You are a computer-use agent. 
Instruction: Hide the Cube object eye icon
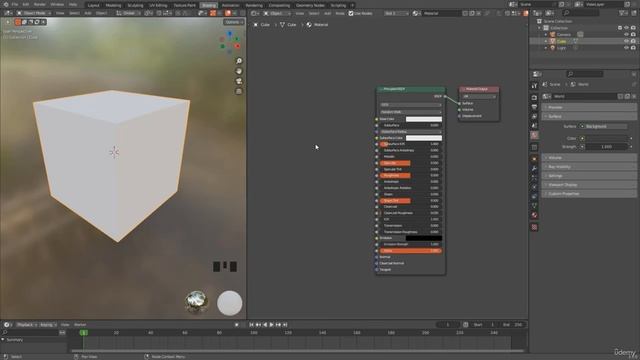coord(626,41)
